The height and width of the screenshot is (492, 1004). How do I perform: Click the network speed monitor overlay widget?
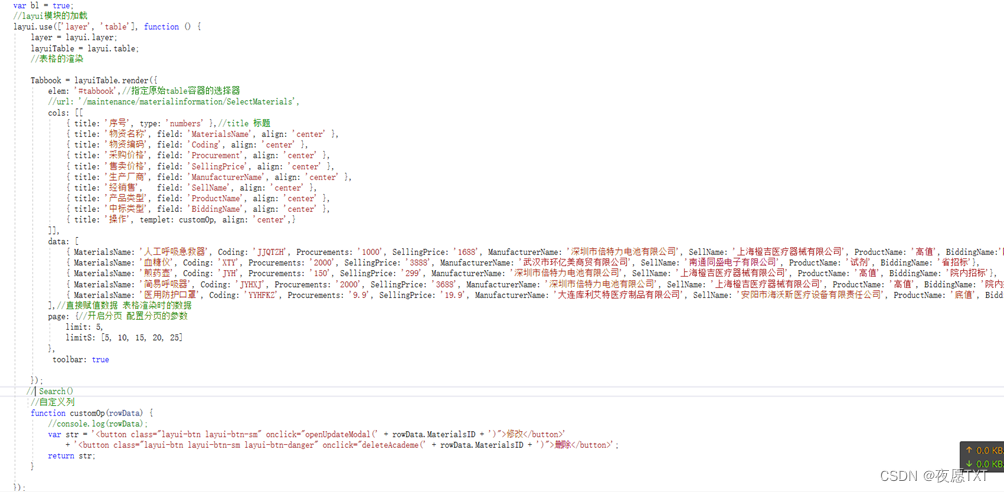pos(982,457)
